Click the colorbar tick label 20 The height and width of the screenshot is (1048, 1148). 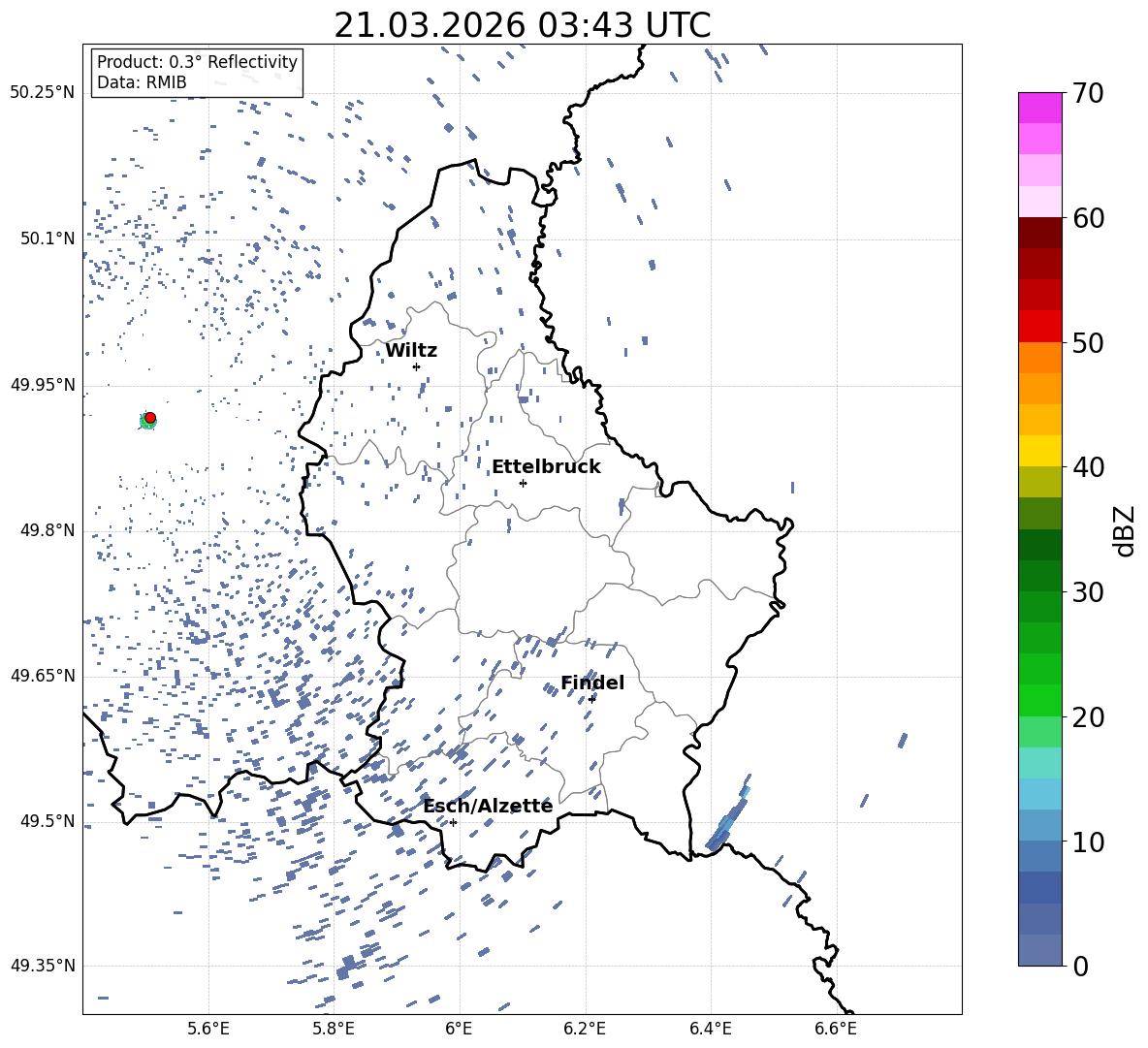pos(1088,717)
